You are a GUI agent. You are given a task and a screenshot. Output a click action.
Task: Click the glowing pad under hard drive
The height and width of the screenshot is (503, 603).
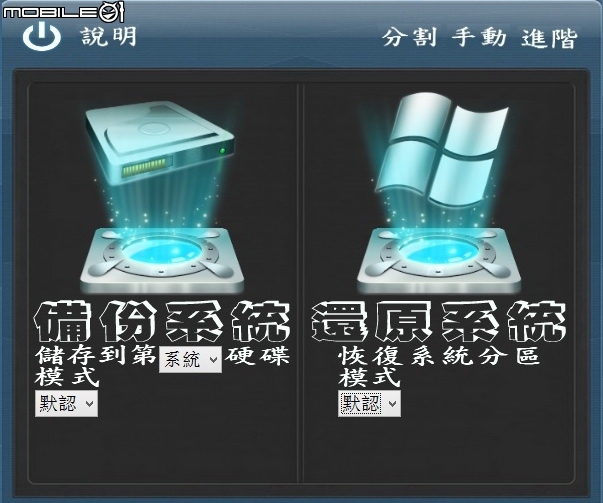[x=162, y=258]
